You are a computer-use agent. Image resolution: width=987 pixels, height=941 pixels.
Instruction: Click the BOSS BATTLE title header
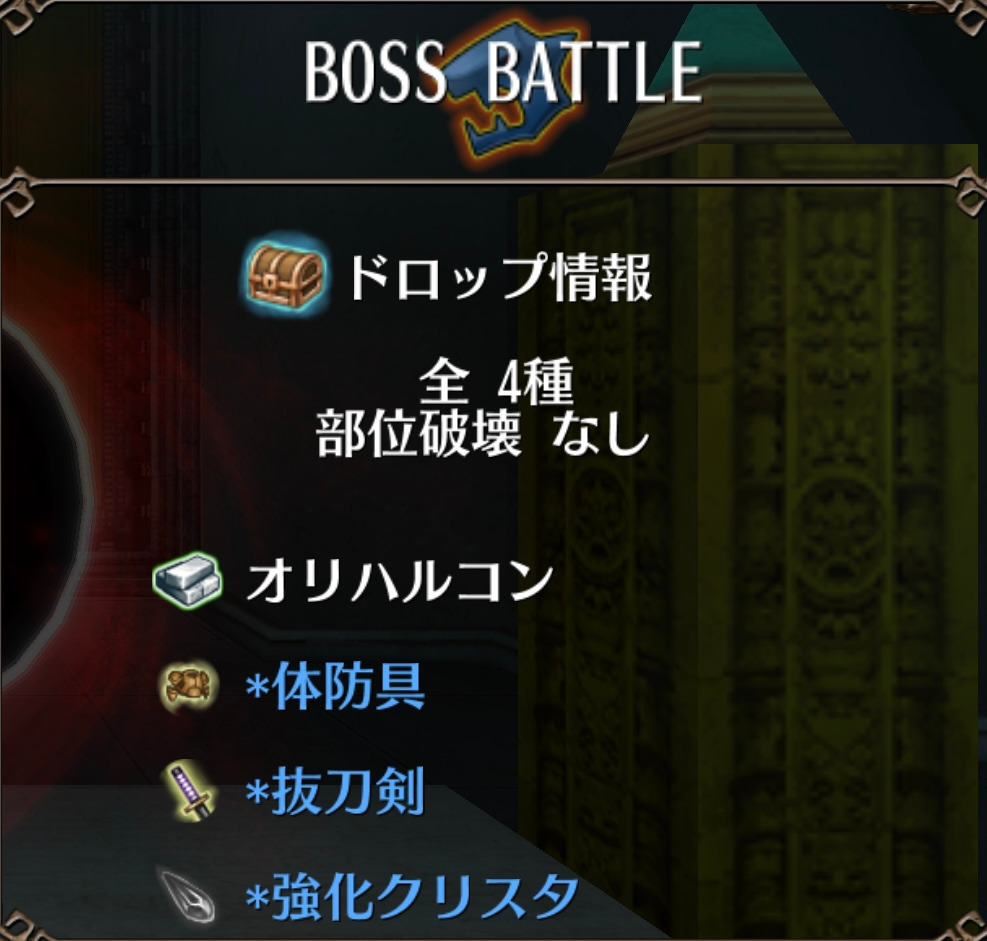point(503,71)
